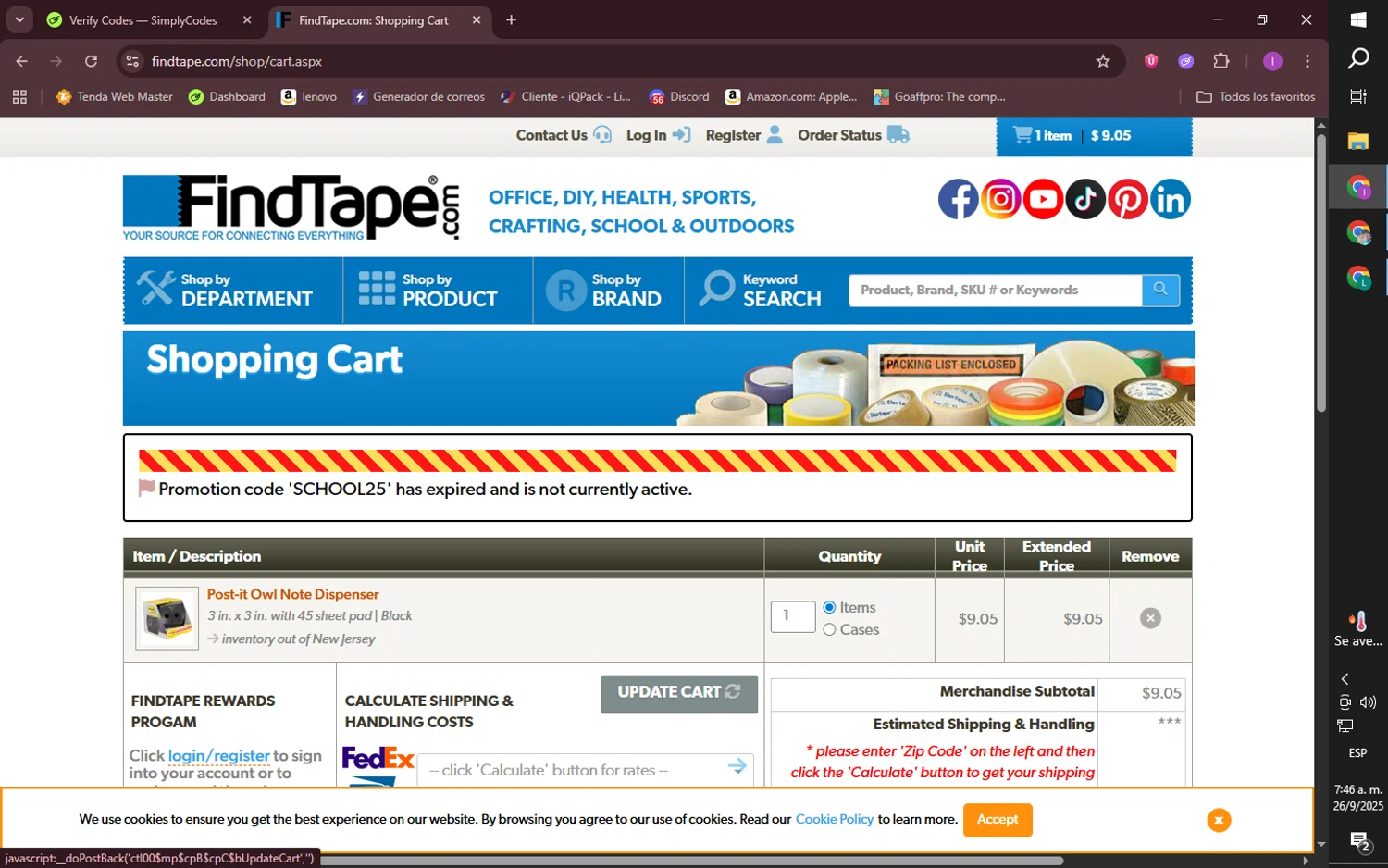The height and width of the screenshot is (868, 1388).
Task: Open Order Status page
Action: 853,135
